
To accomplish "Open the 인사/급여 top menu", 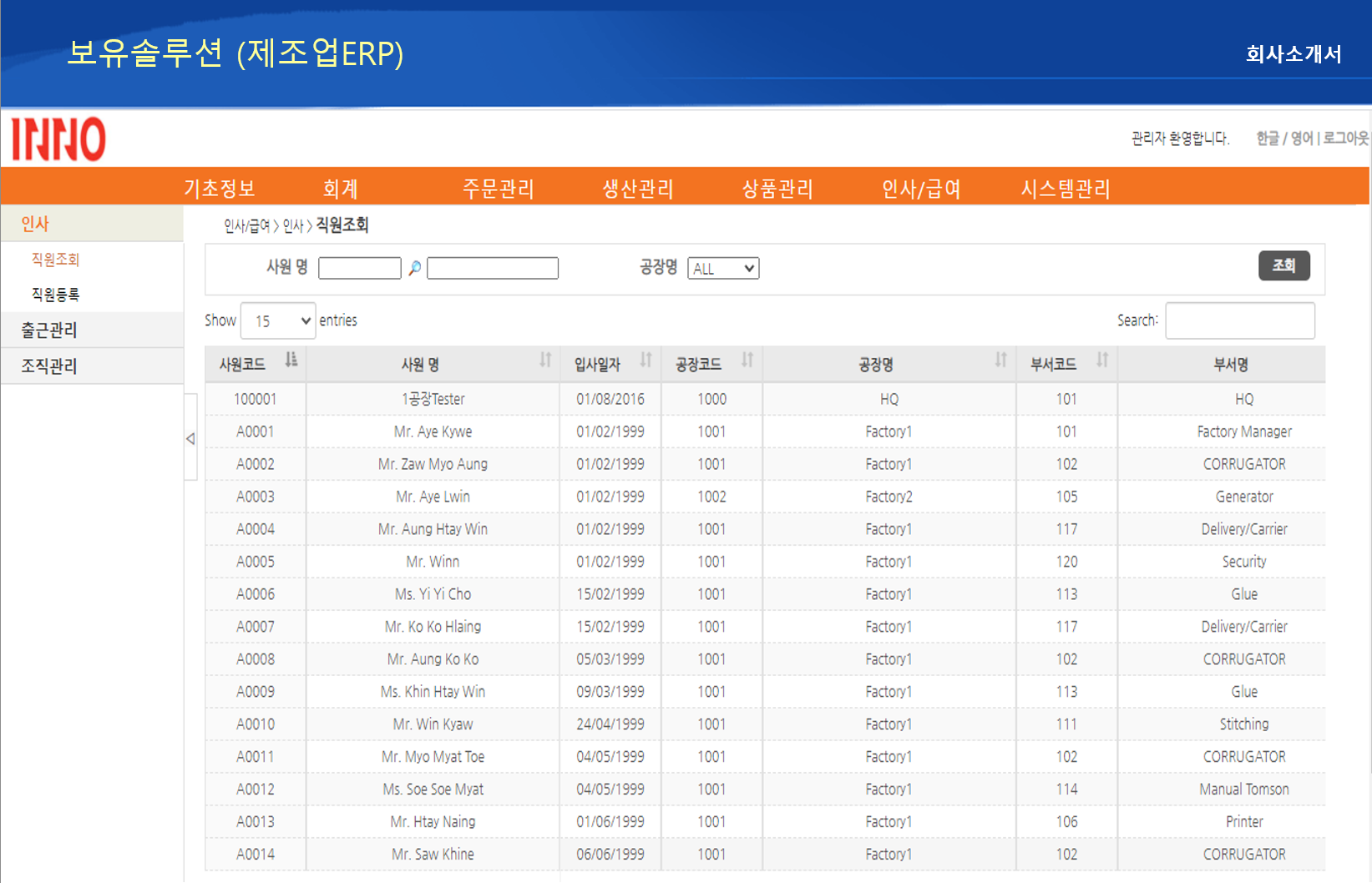I will (921, 189).
